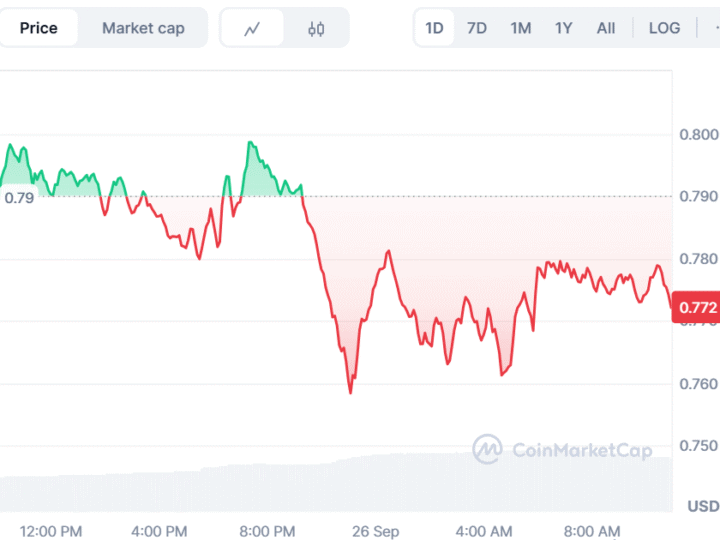Click the red 0.772 current price tag
Screen dimensions: 720x540
click(697, 307)
